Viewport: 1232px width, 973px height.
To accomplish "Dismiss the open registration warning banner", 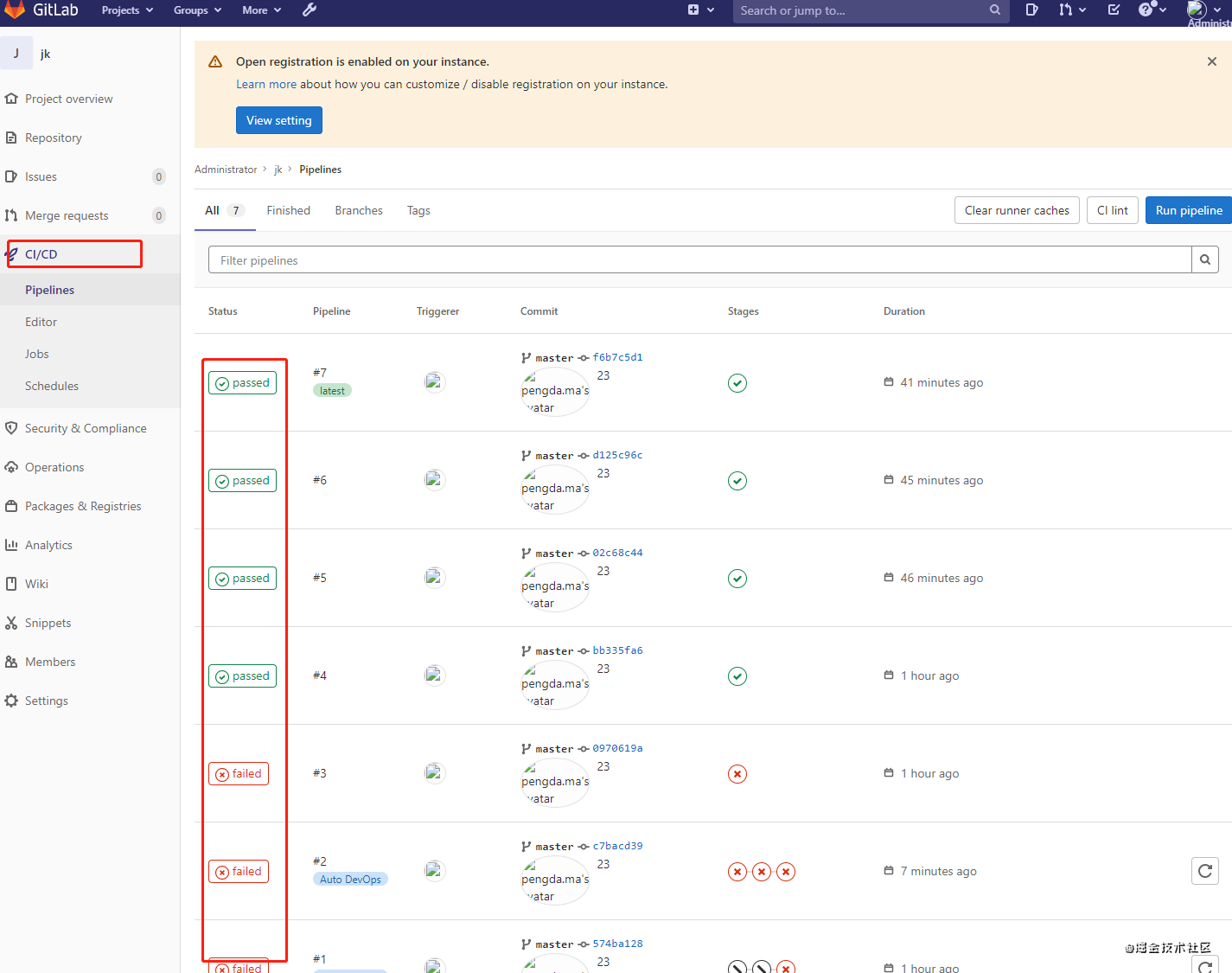I will point(1211,61).
